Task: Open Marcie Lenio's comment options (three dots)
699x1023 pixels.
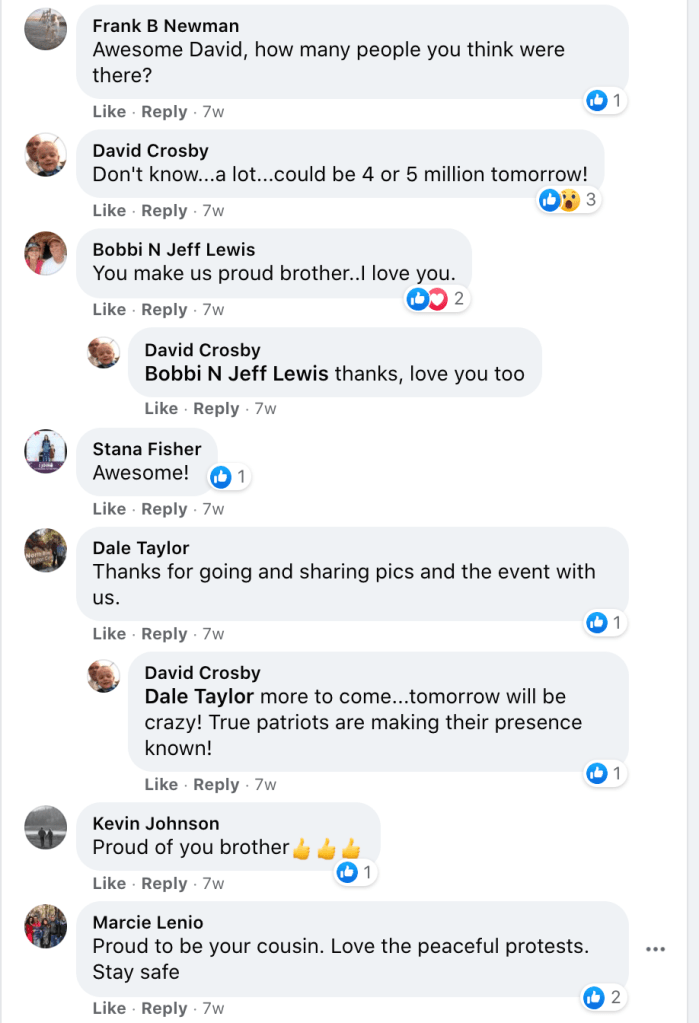Action: [x=656, y=949]
